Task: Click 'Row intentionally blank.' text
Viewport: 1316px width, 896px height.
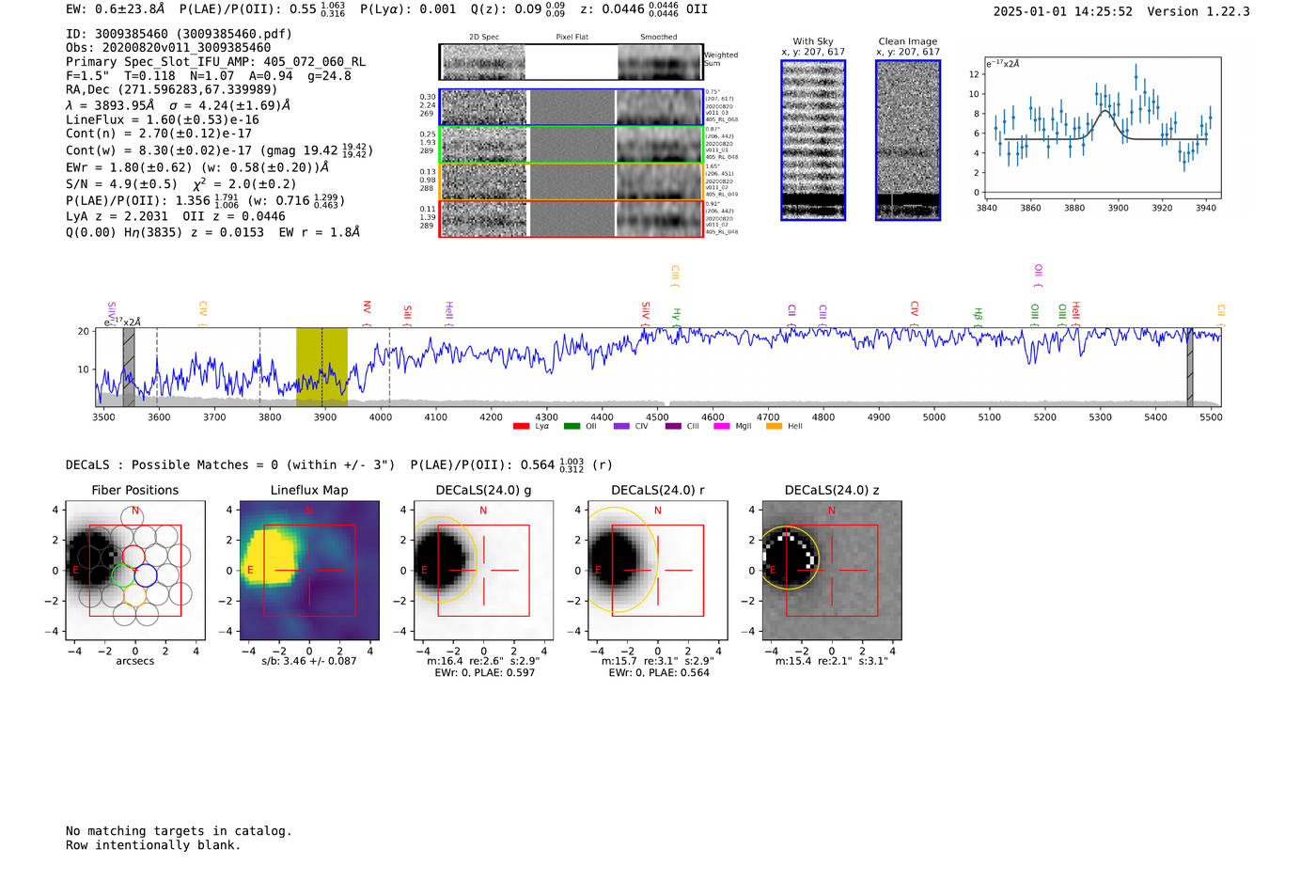Action: coord(153,845)
